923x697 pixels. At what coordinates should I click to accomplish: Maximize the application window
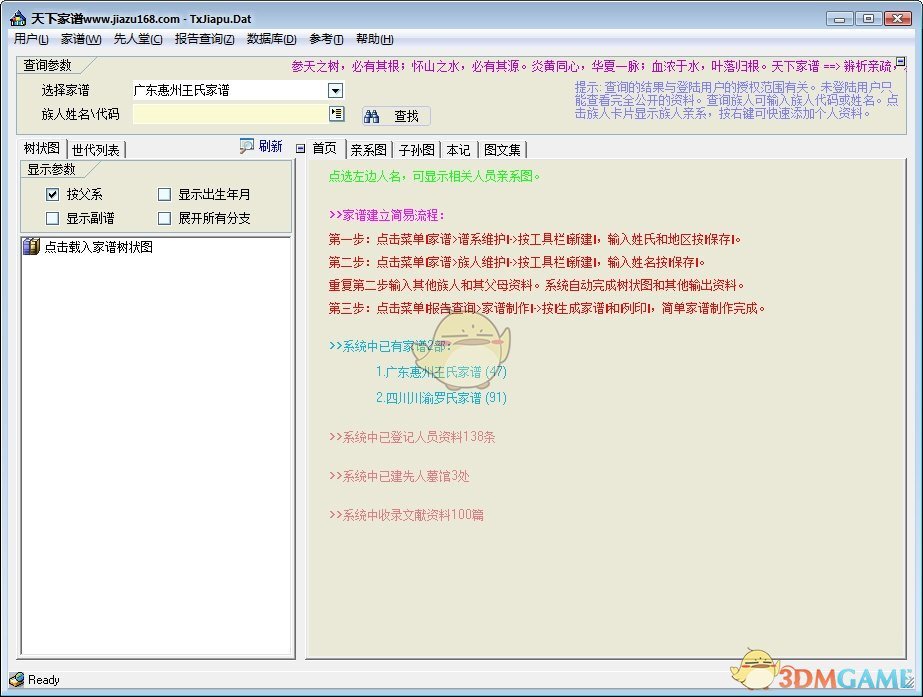868,19
